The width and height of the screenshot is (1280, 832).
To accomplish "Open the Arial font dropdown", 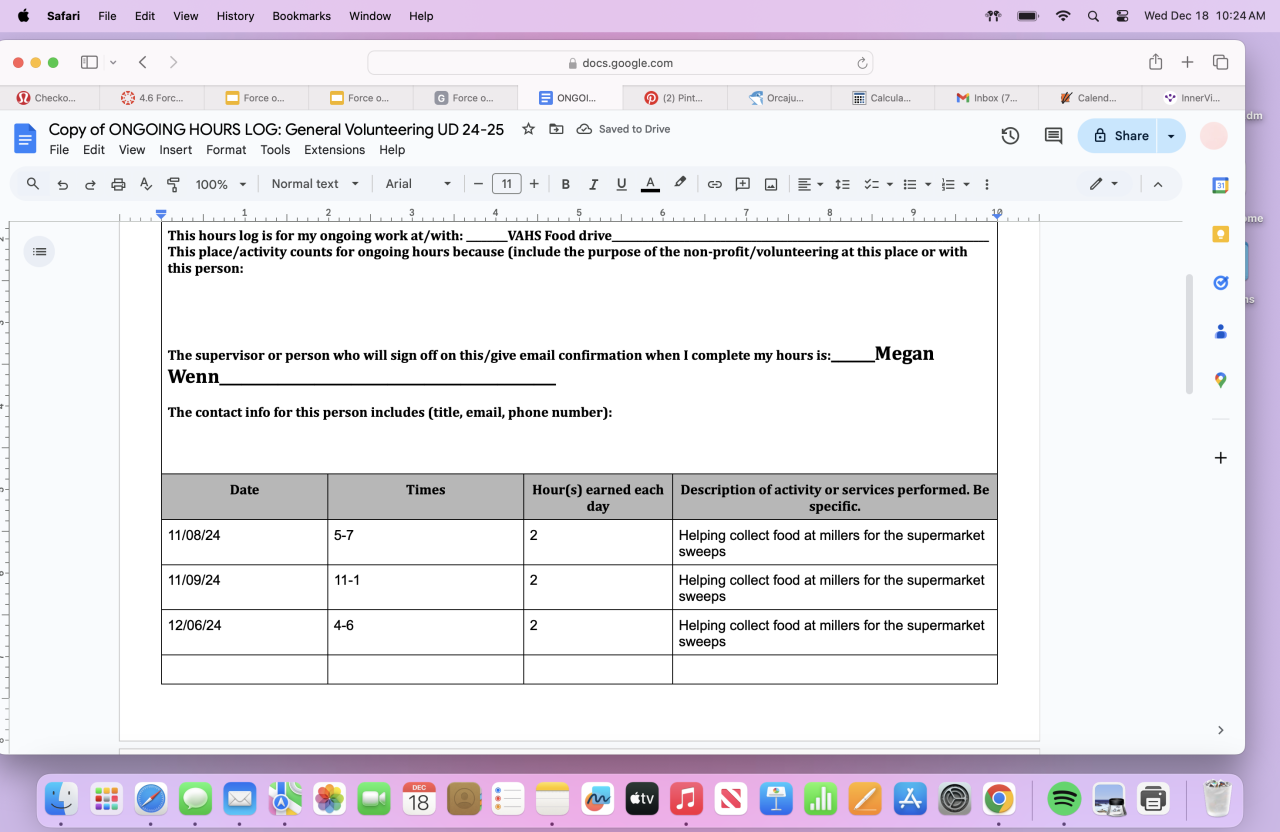I will click(418, 184).
